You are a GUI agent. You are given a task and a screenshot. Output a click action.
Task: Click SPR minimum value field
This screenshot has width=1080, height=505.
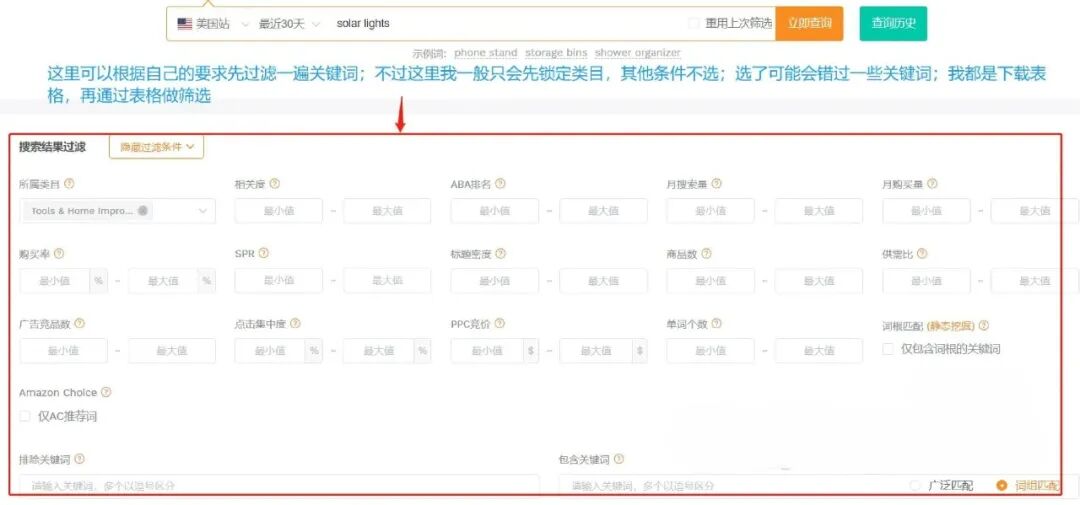pyautogui.click(x=278, y=280)
